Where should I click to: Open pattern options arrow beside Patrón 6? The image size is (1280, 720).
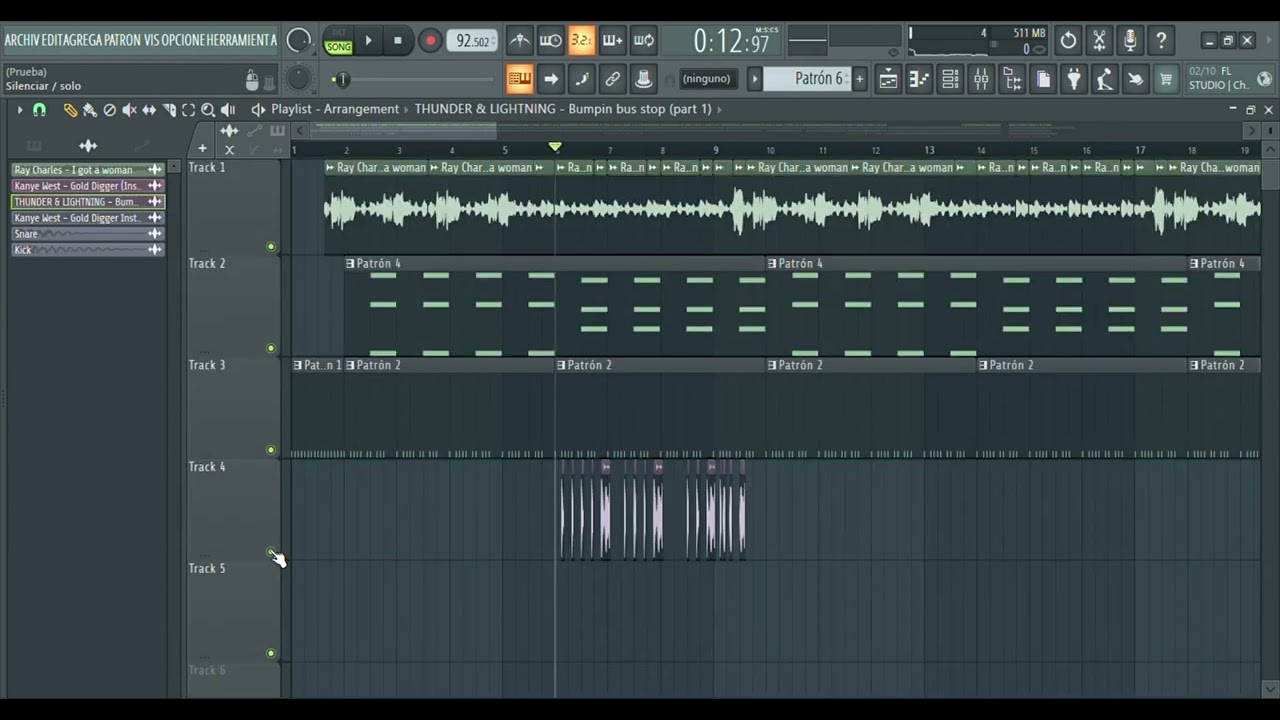(x=756, y=79)
